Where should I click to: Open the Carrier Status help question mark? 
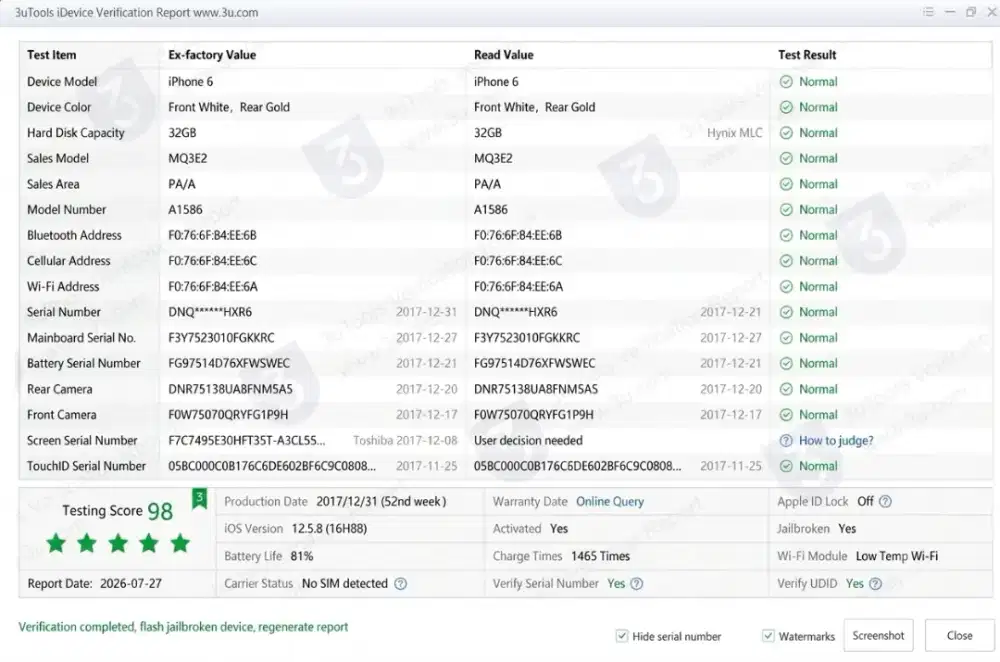(401, 584)
